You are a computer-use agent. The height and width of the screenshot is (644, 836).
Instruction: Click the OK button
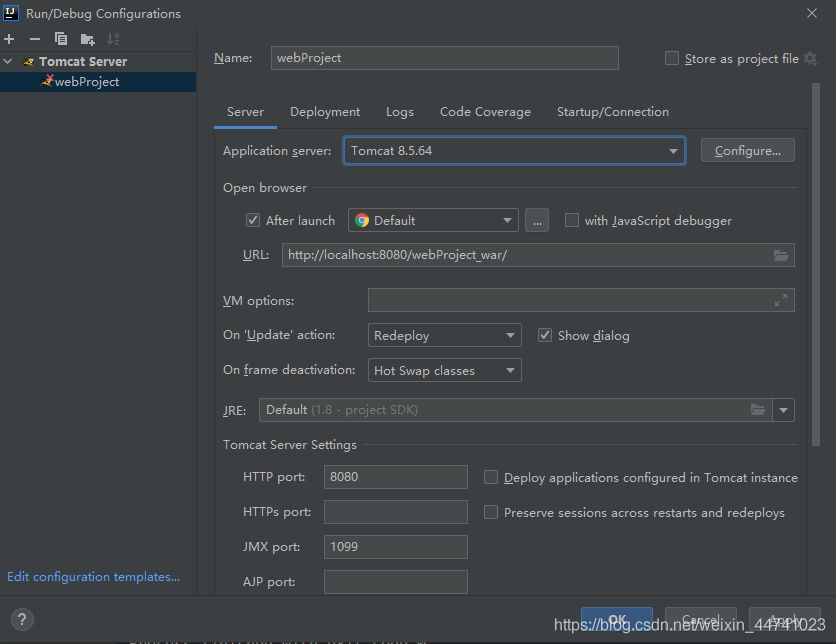(617, 619)
